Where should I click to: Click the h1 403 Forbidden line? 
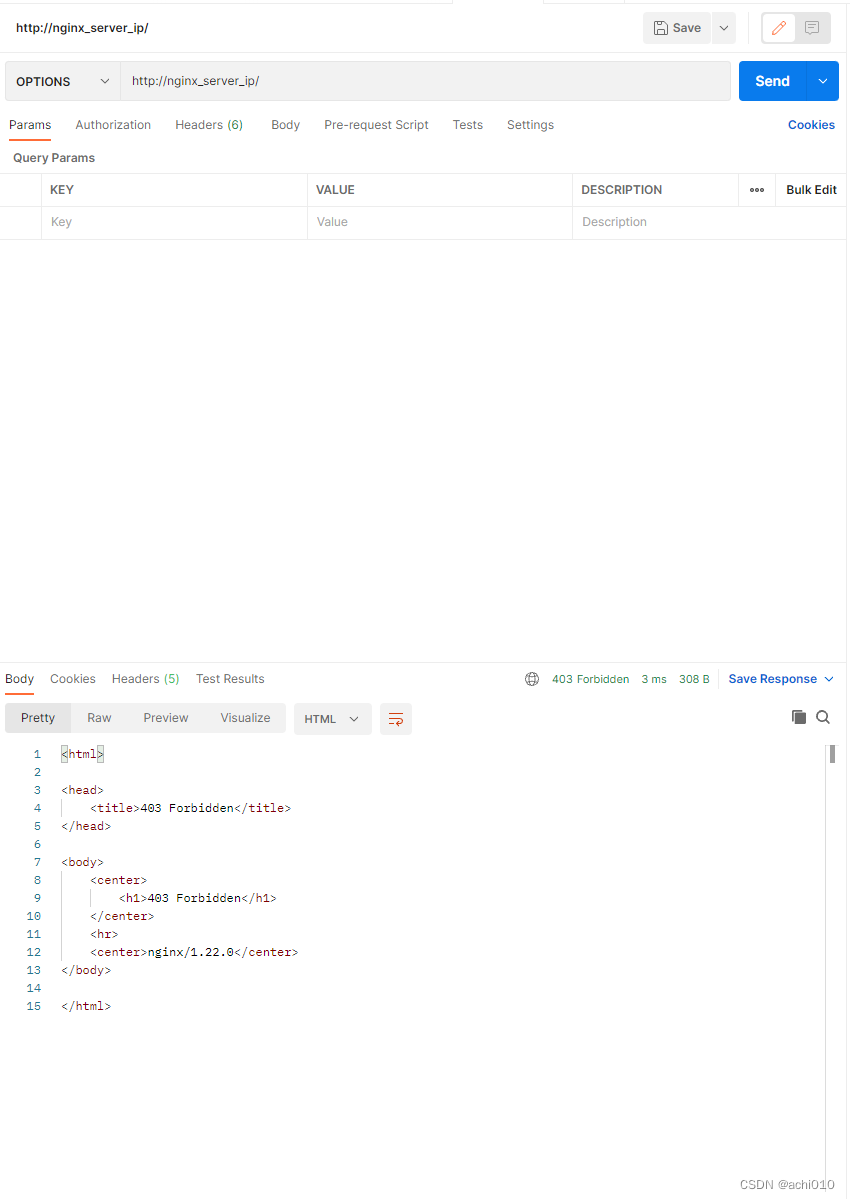[x=197, y=898]
